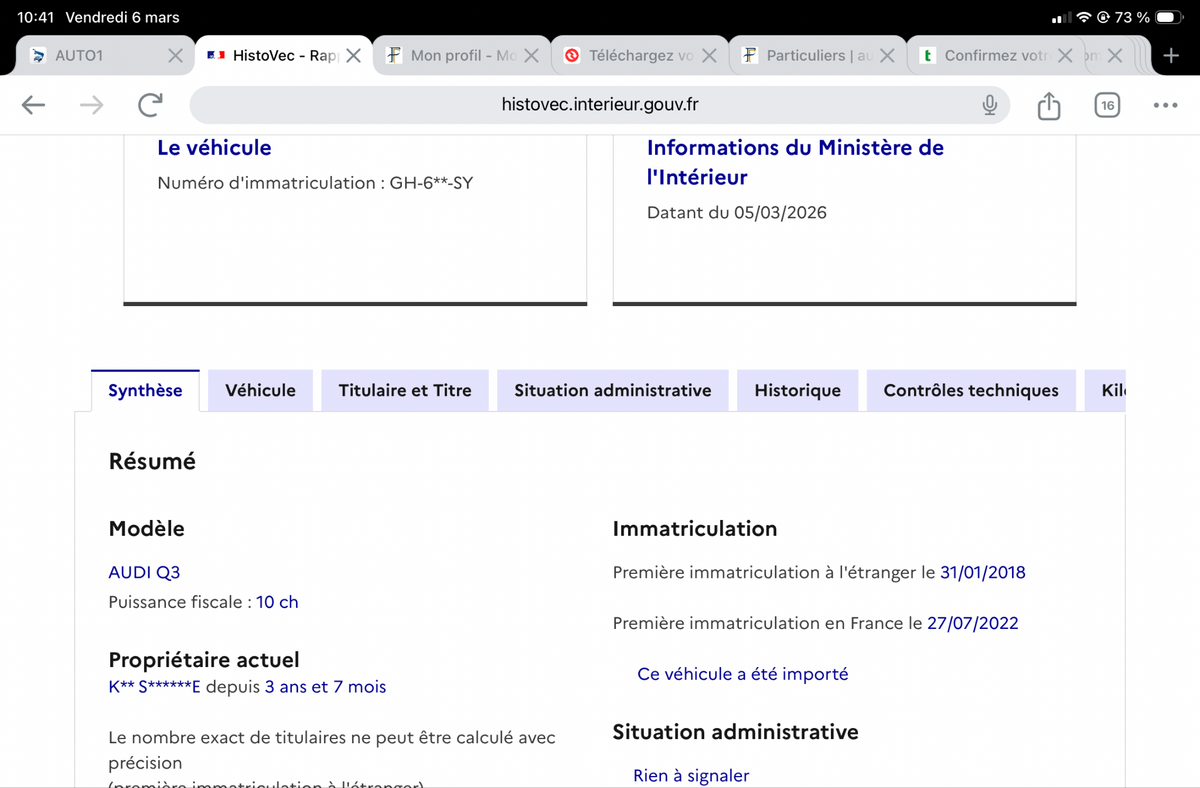1200x788 pixels.
Task: Tap the battery status indicator
Action: (1168, 18)
